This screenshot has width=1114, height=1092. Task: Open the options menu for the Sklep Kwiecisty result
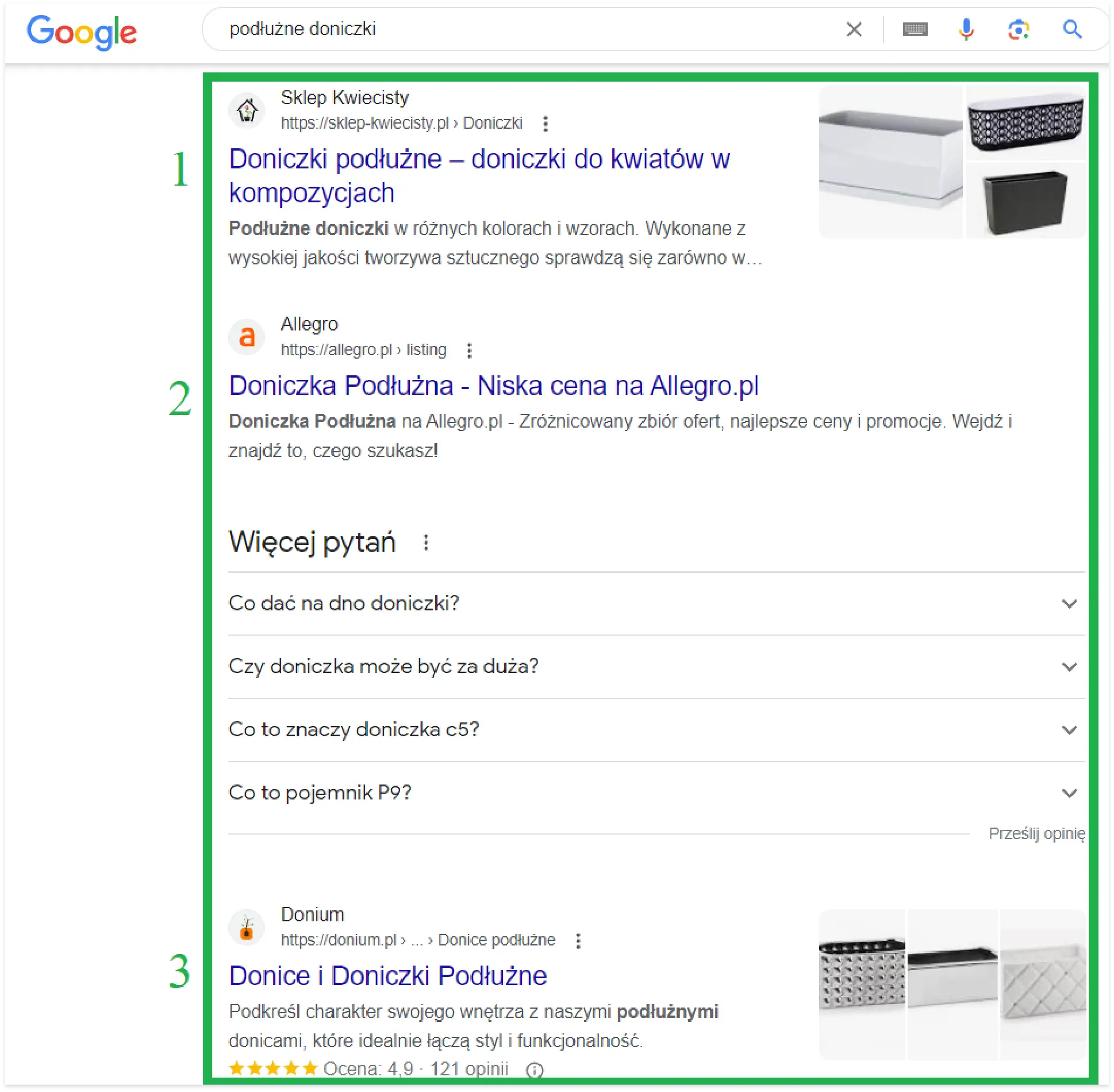point(546,124)
